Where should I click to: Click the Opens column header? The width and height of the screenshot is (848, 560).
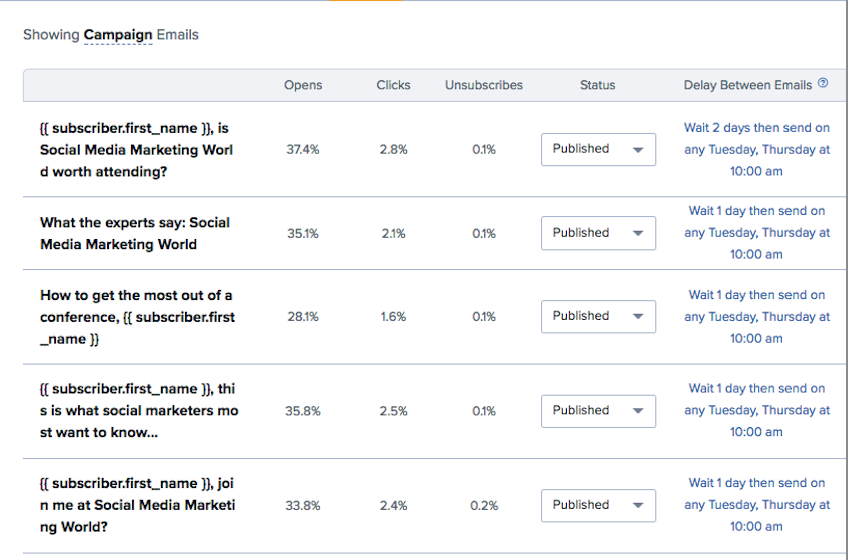303,85
